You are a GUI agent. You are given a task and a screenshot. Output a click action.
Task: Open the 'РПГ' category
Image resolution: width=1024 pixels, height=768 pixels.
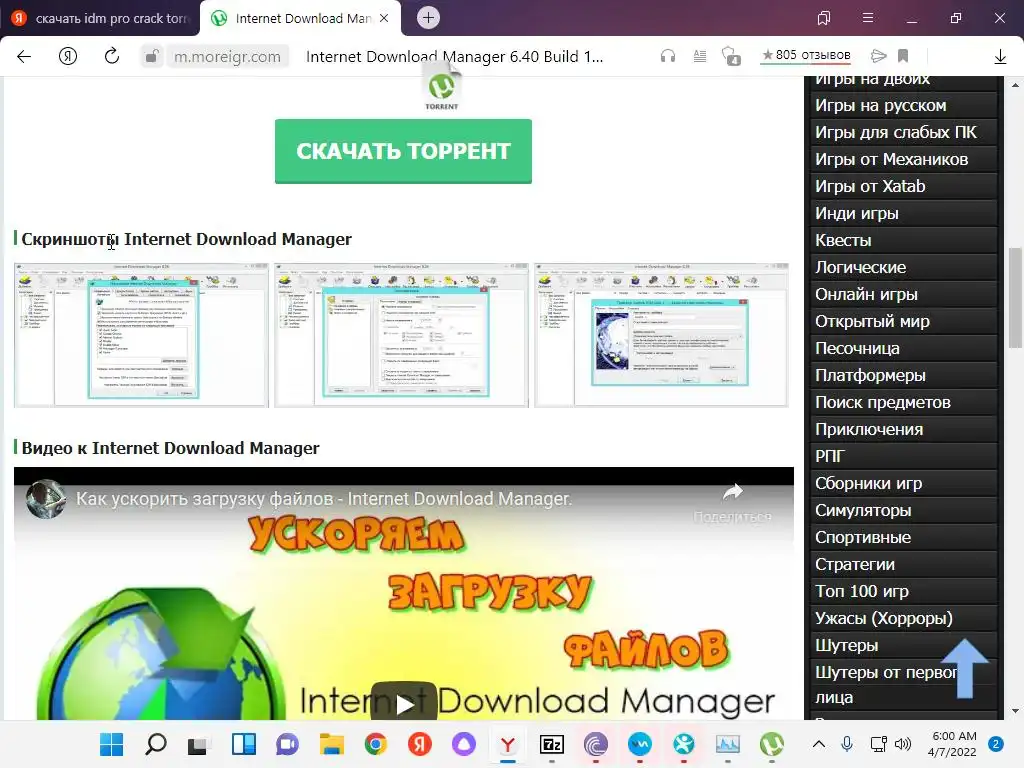point(903,456)
